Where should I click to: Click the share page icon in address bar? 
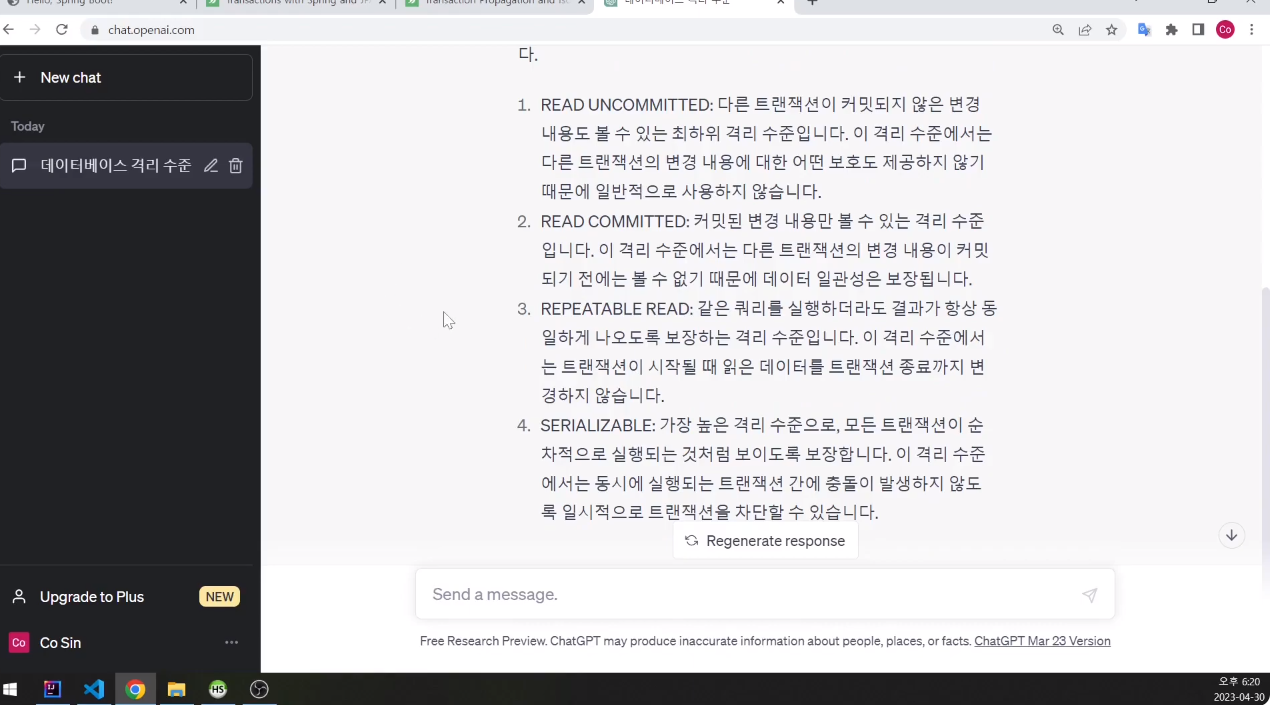[x=1085, y=30]
